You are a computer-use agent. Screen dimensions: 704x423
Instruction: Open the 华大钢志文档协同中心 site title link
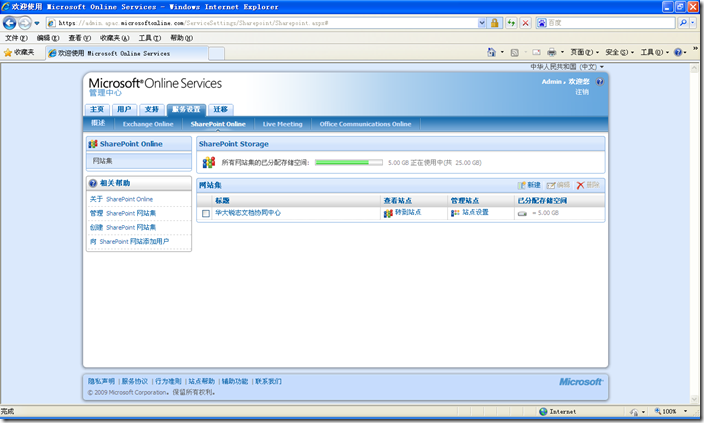tap(248, 213)
